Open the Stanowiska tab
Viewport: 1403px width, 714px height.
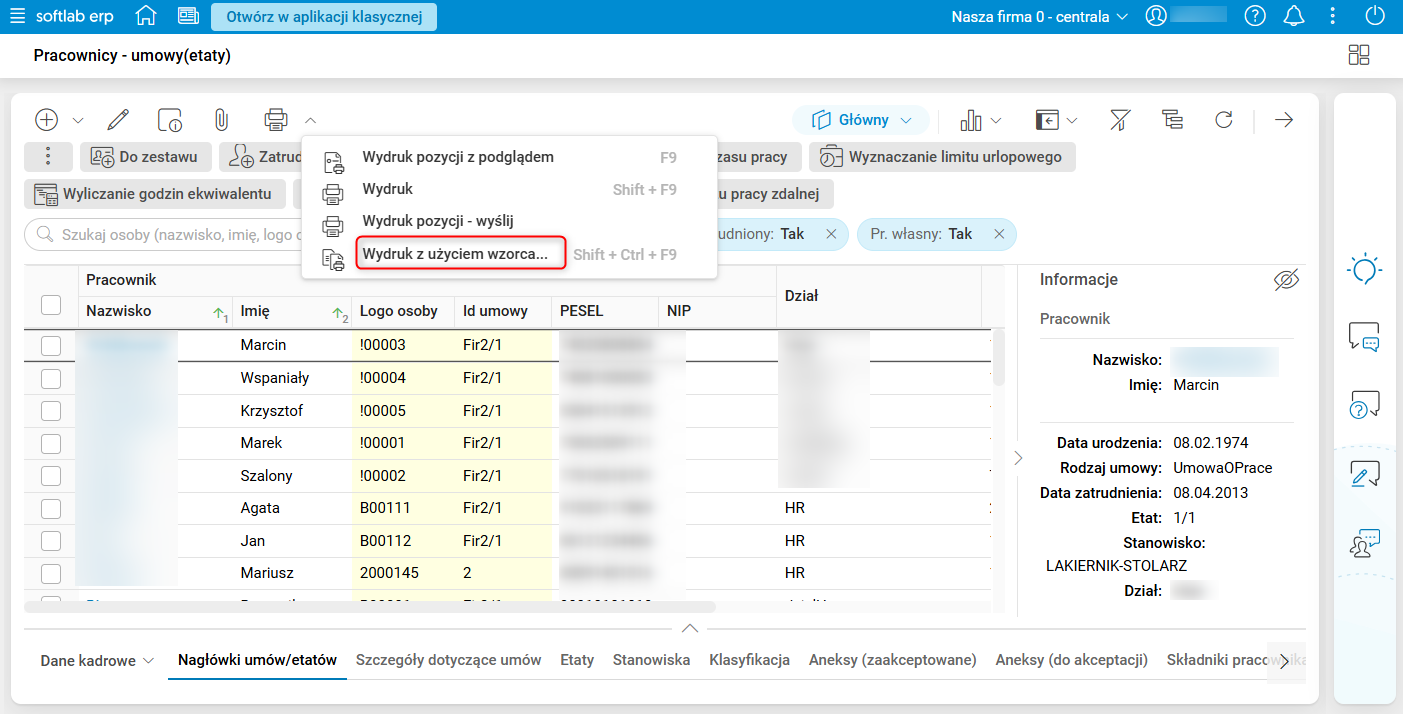pos(651,660)
